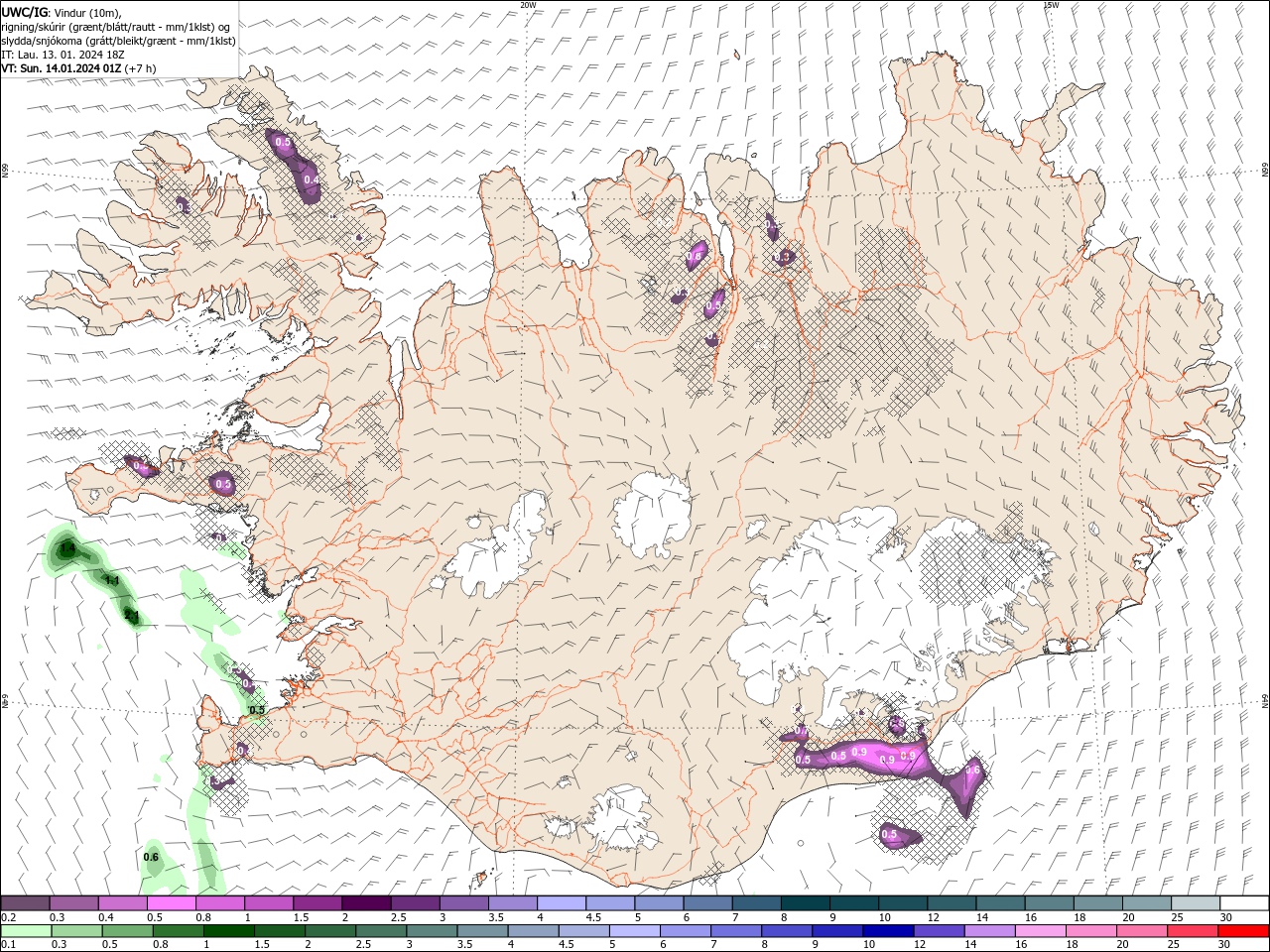Screen dimensions: 1270x952
Task: Select the 'IT: Lau. 13. 01. 2024 18Z' line
Action: click(61, 55)
